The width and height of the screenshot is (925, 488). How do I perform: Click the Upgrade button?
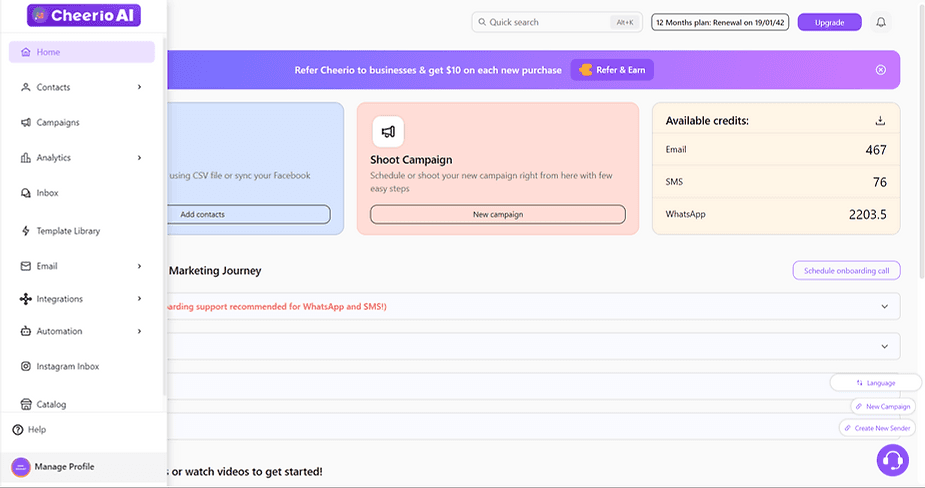pos(829,22)
